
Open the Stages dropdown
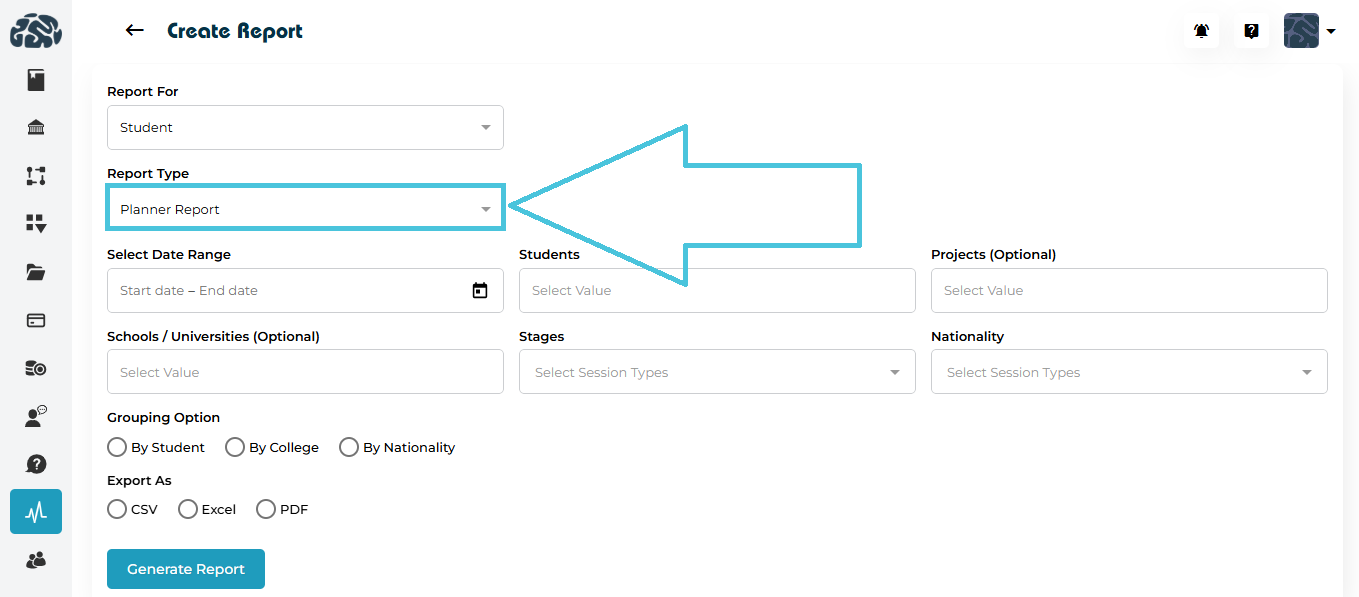717,372
